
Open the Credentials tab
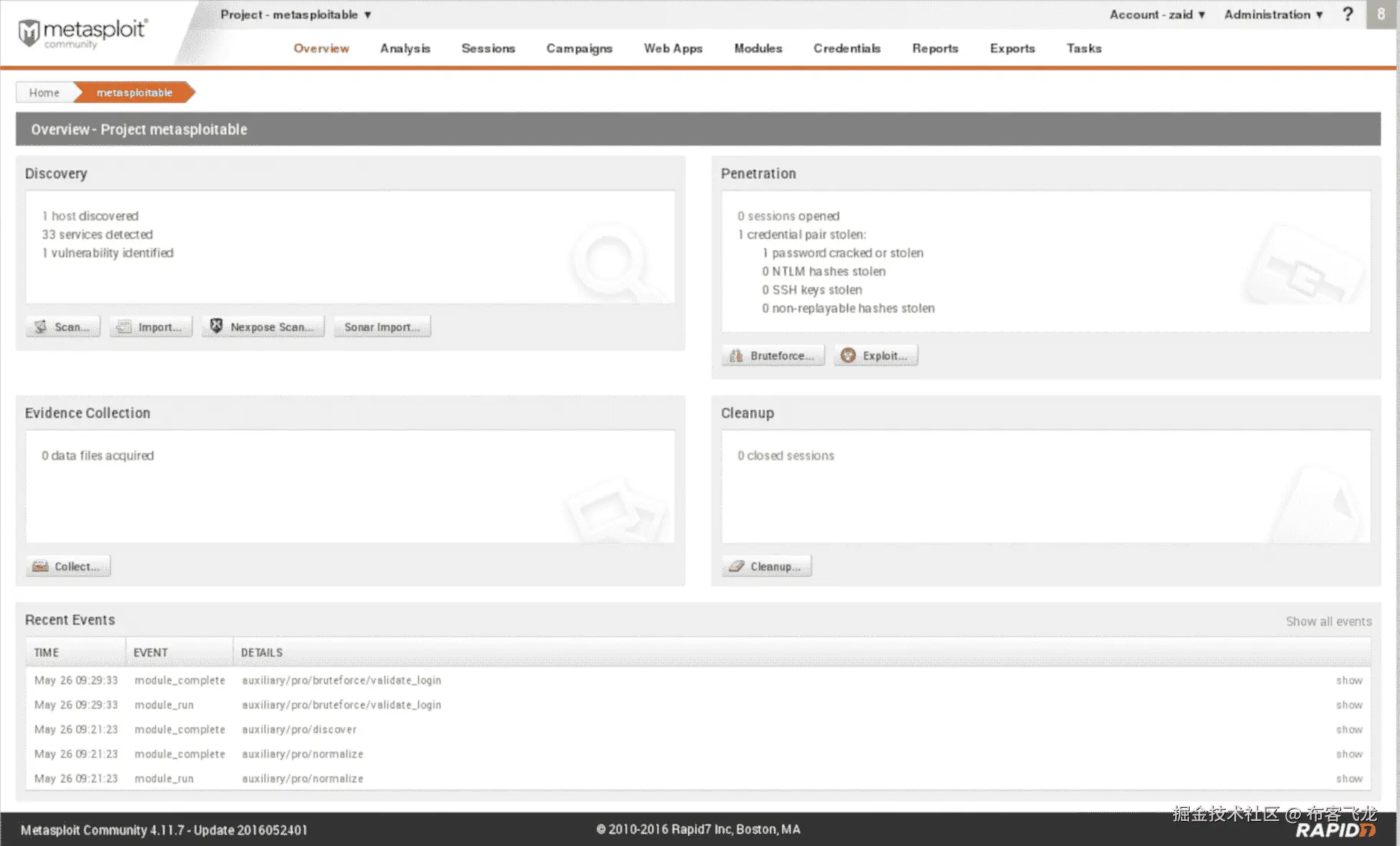pos(846,48)
